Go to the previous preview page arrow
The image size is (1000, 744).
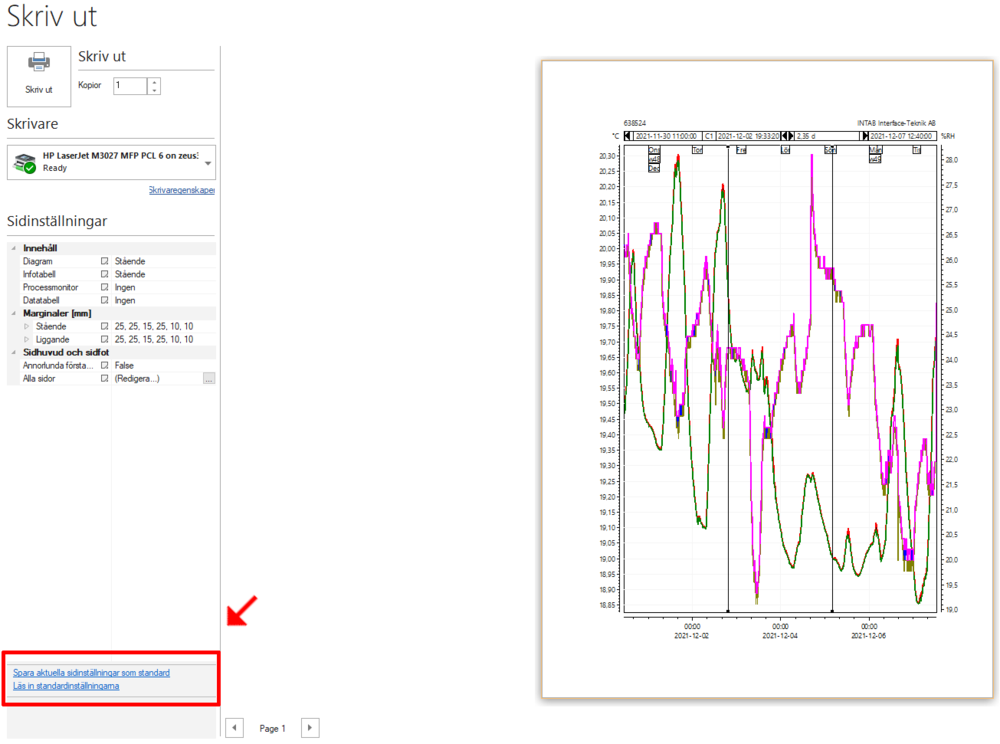(x=235, y=727)
